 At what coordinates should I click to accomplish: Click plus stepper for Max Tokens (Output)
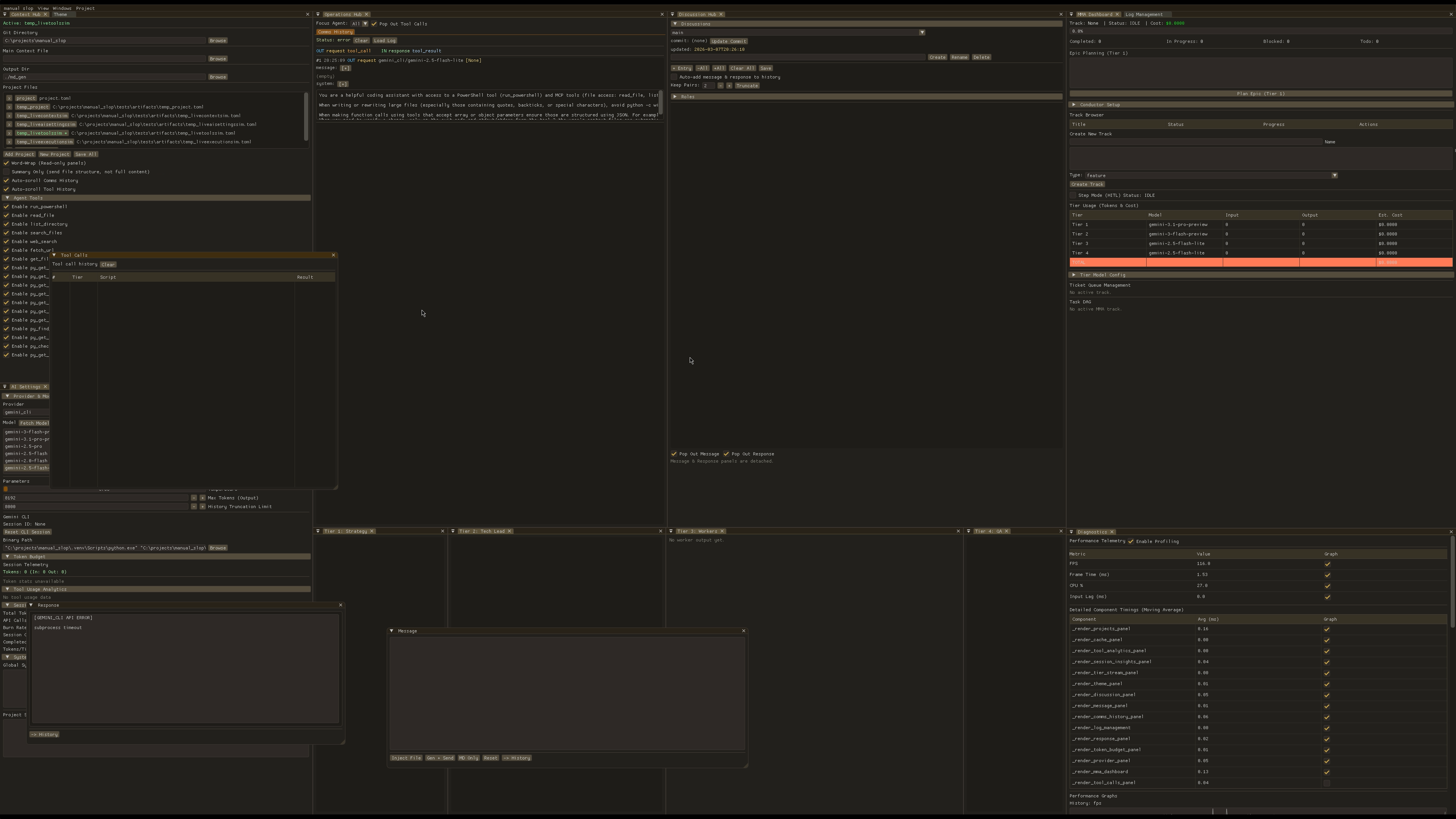(x=202, y=498)
